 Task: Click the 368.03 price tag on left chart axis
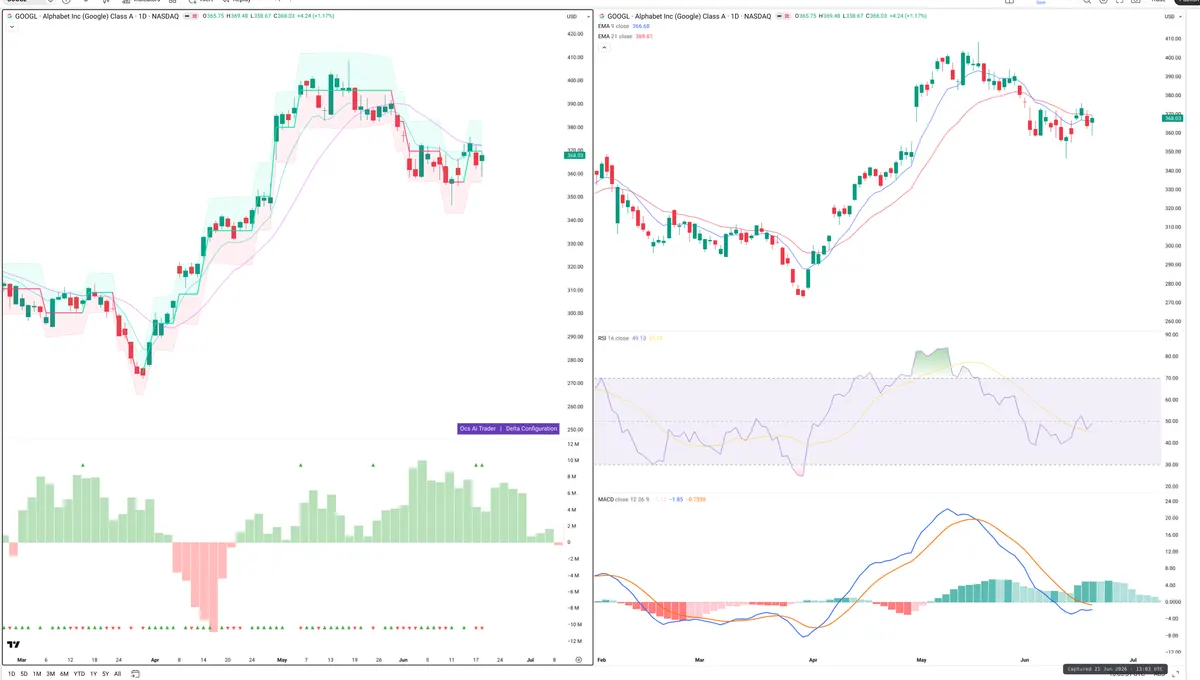[x=574, y=155]
